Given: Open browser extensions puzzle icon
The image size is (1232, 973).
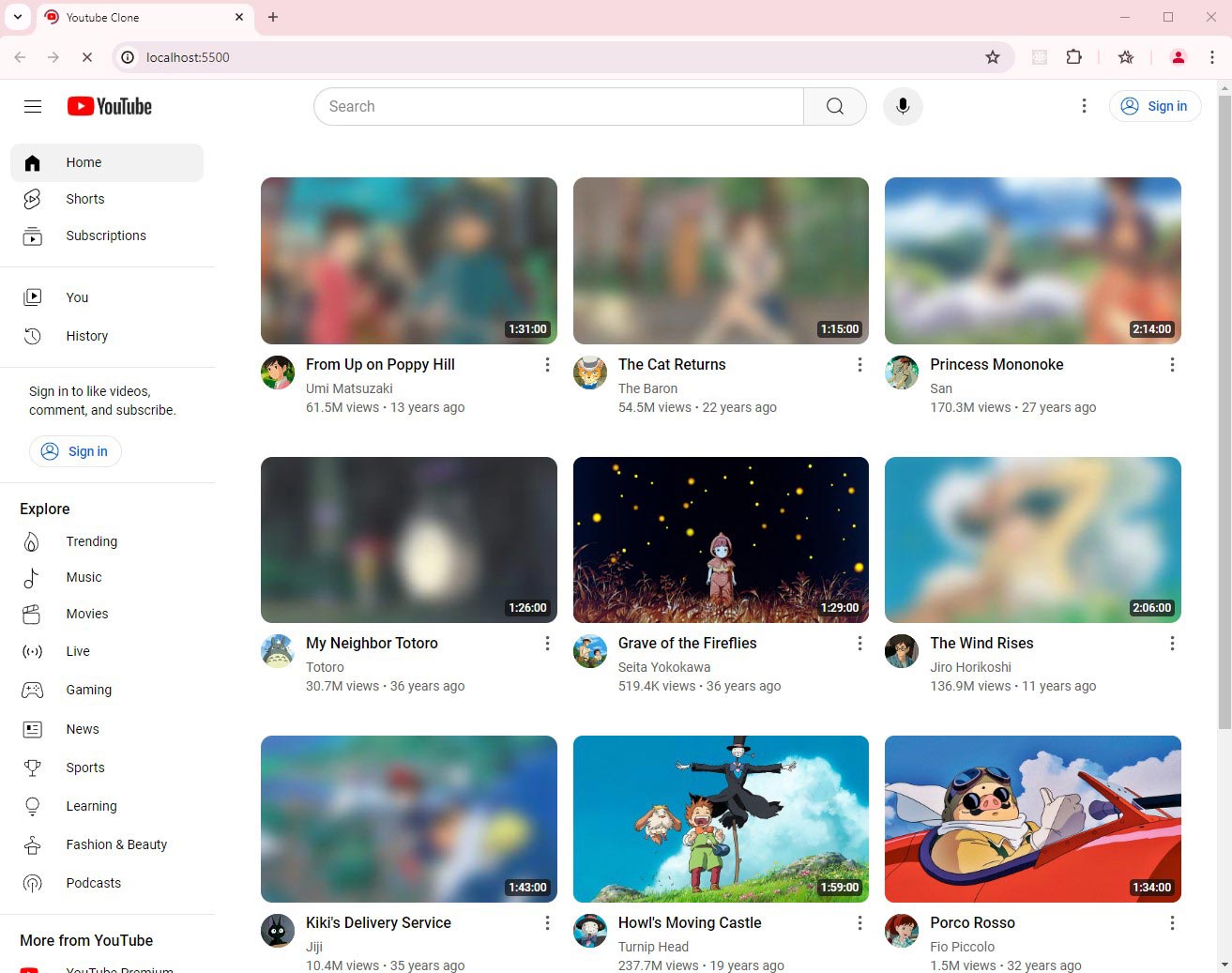Looking at the screenshot, I should coord(1074,57).
